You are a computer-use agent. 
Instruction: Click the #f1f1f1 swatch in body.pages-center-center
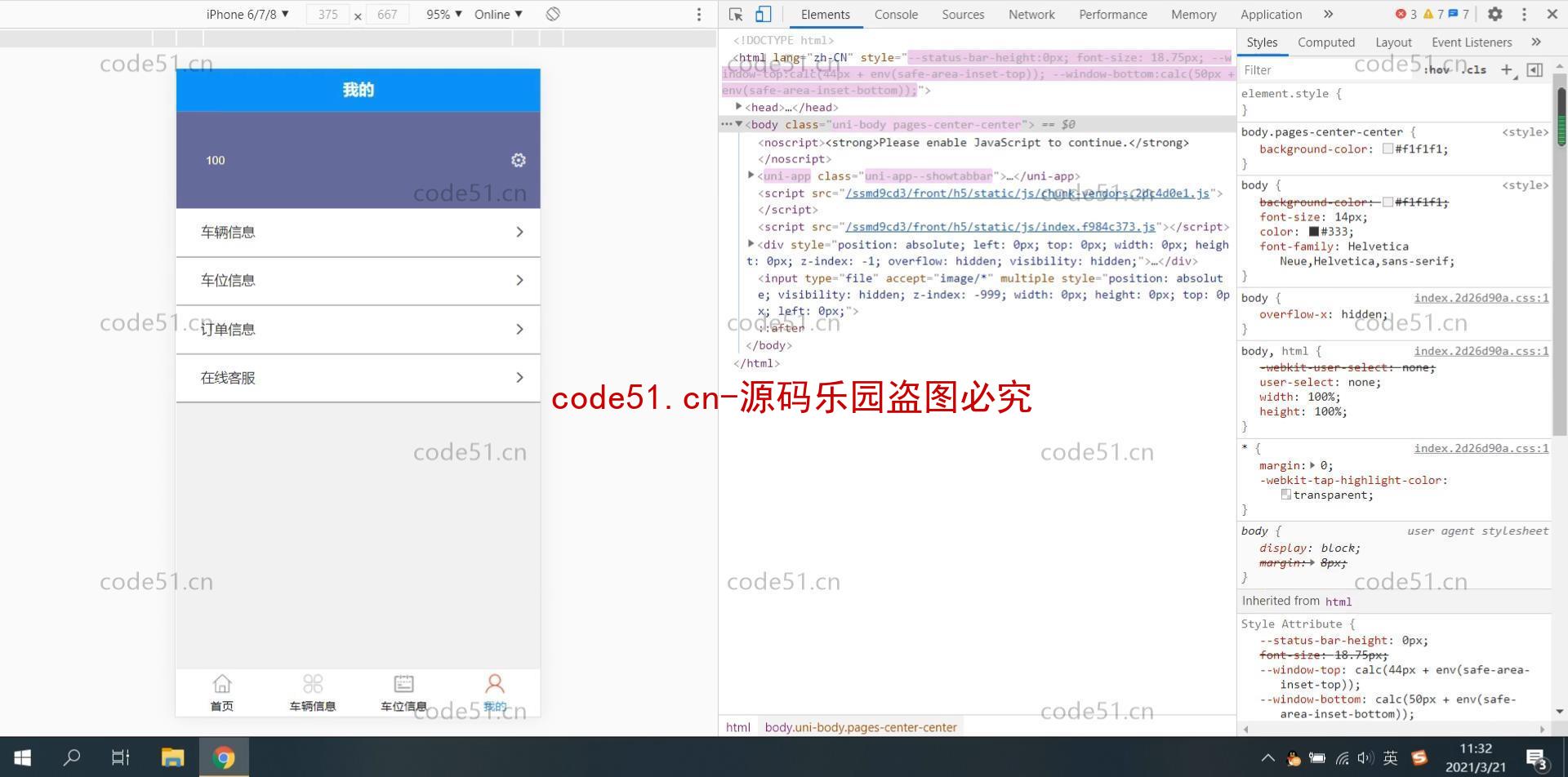click(1388, 149)
